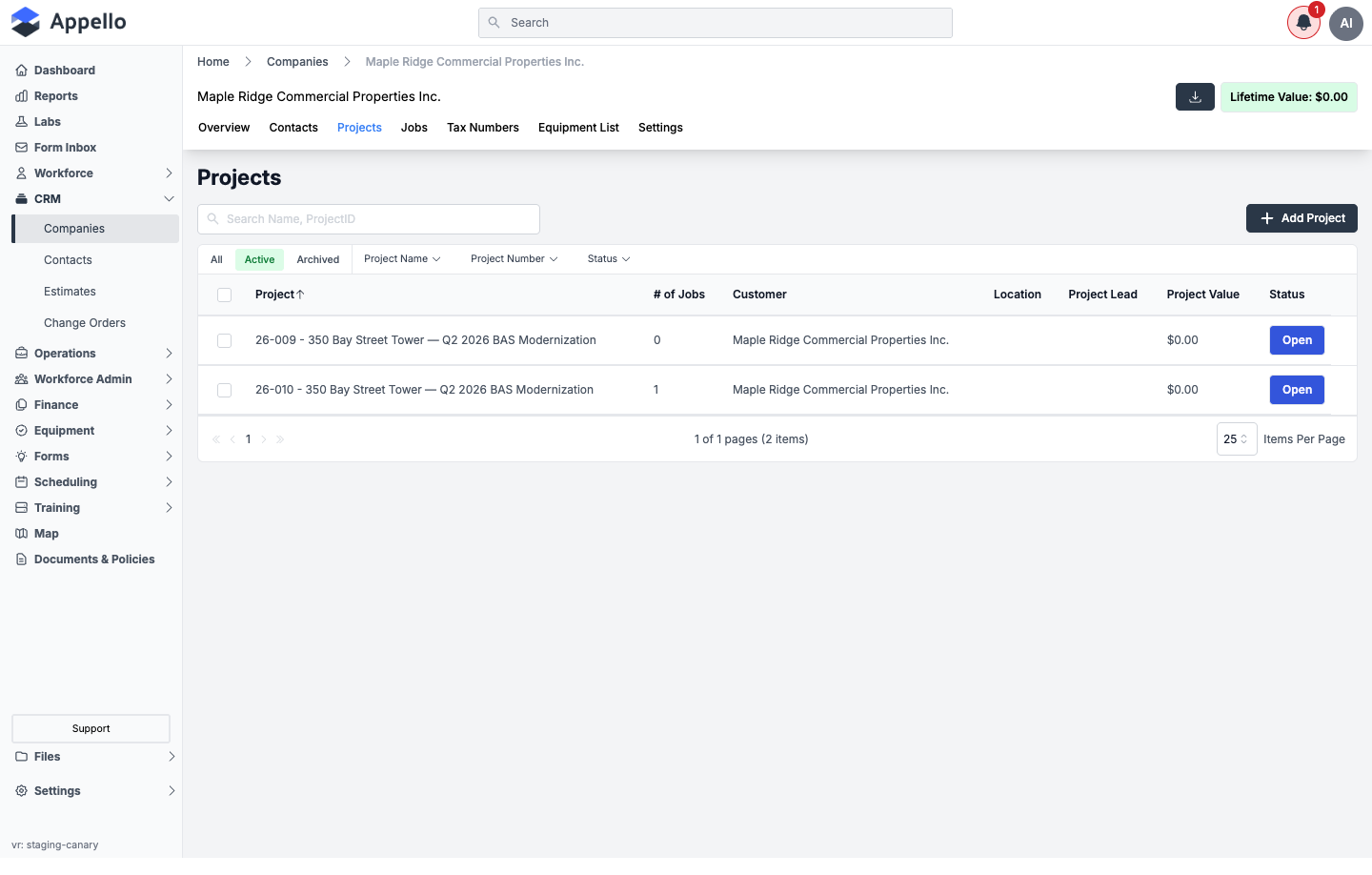Select the Archived filter
The height and width of the screenshot is (875, 1372).
point(318,259)
